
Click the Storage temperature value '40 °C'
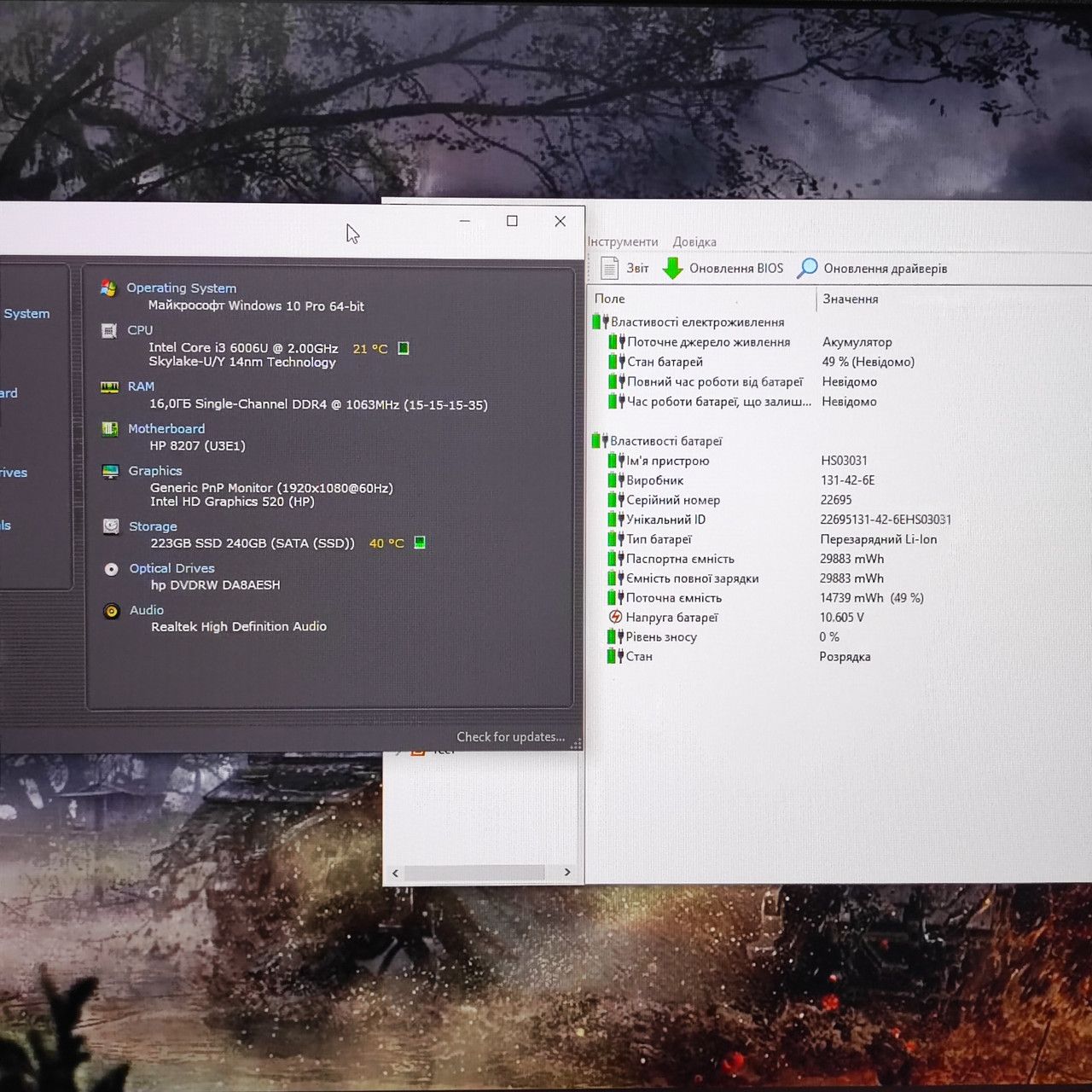(386, 543)
